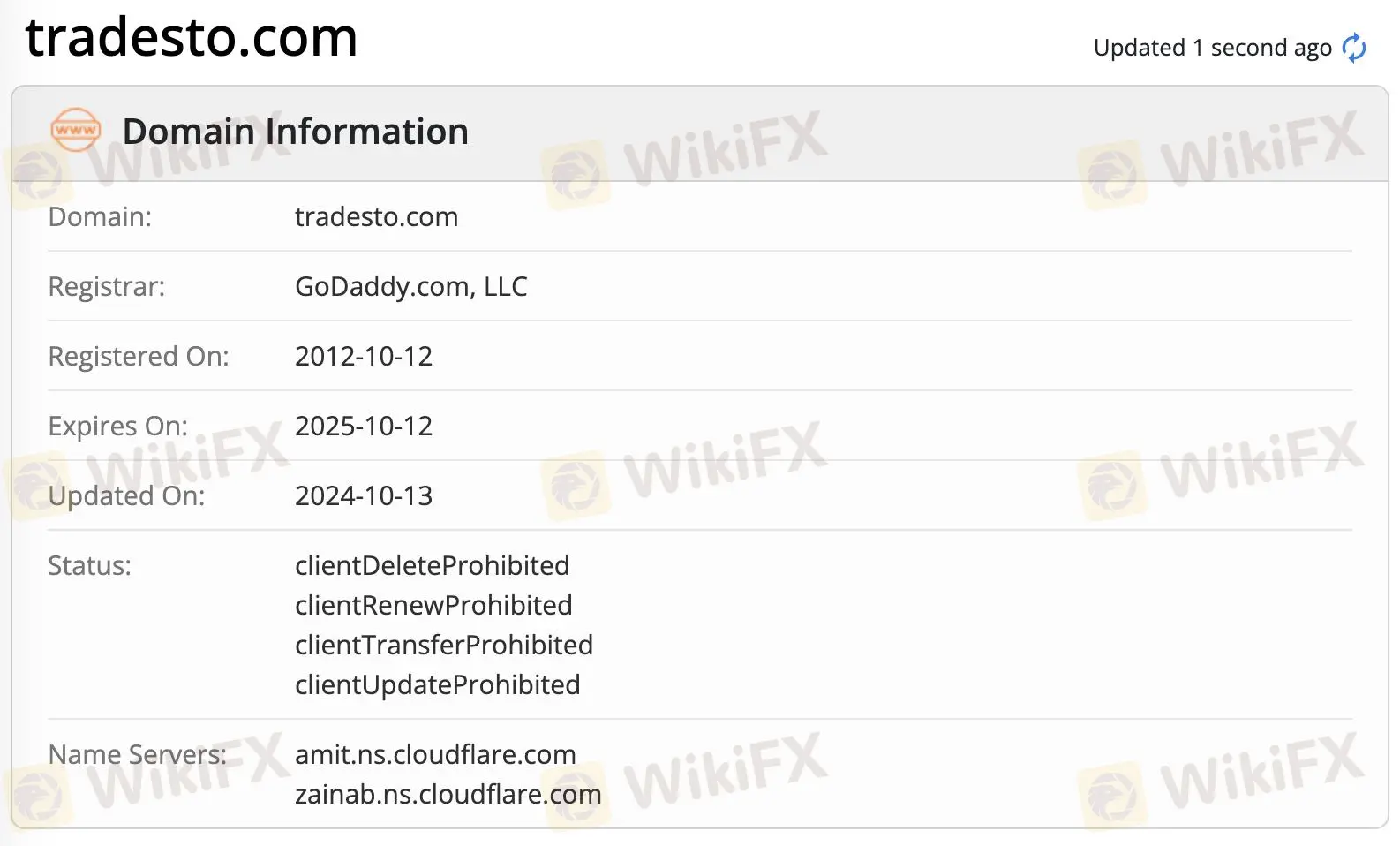Click the 'Status:' label
The image size is (1400, 846).
pyautogui.click(x=89, y=565)
